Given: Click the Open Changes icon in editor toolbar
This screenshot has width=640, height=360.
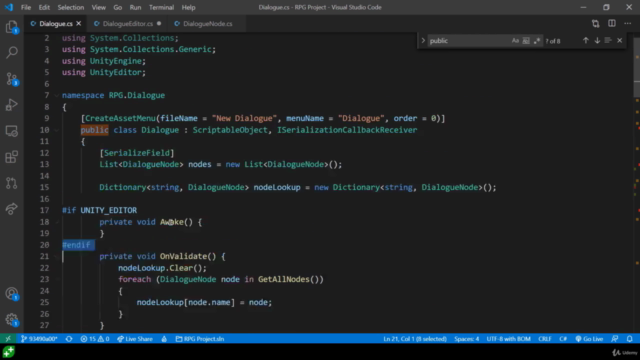Looking at the screenshot, I should (x=596, y=24).
